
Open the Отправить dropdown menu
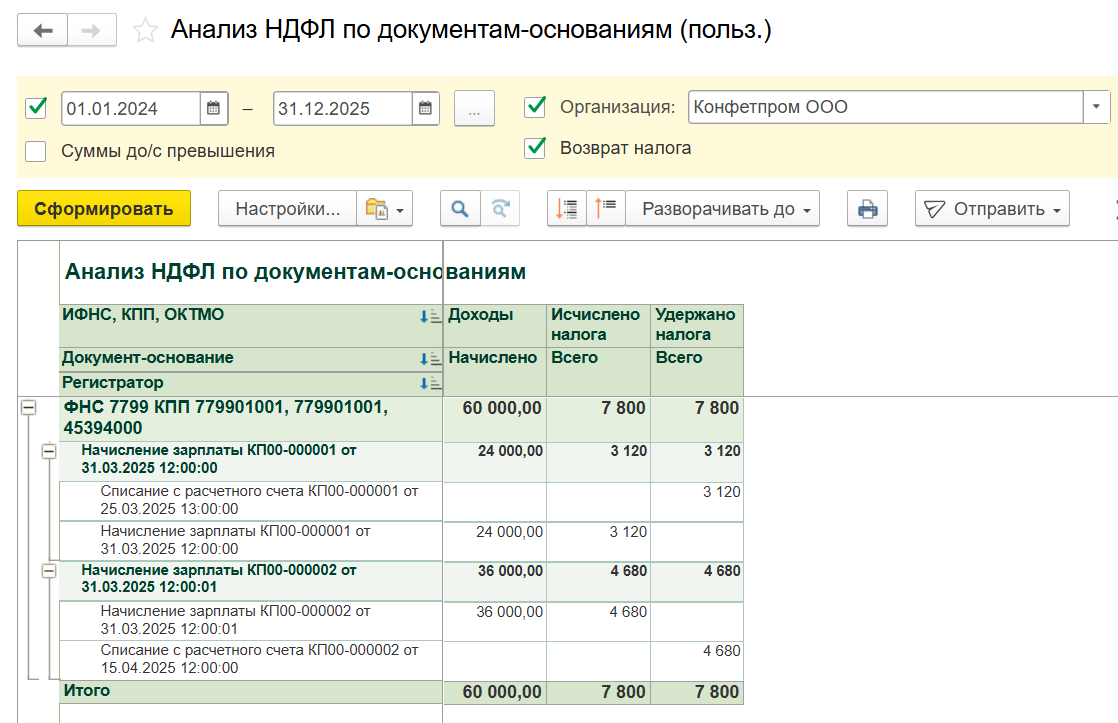pyautogui.click(x=992, y=209)
